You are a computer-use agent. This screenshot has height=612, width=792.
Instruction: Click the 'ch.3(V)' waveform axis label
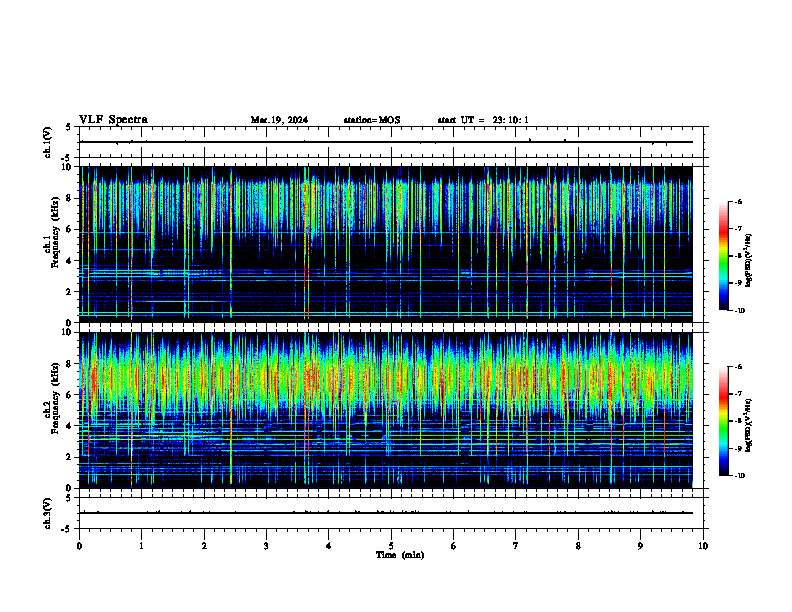pyautogui.click(x=48, y=513)
